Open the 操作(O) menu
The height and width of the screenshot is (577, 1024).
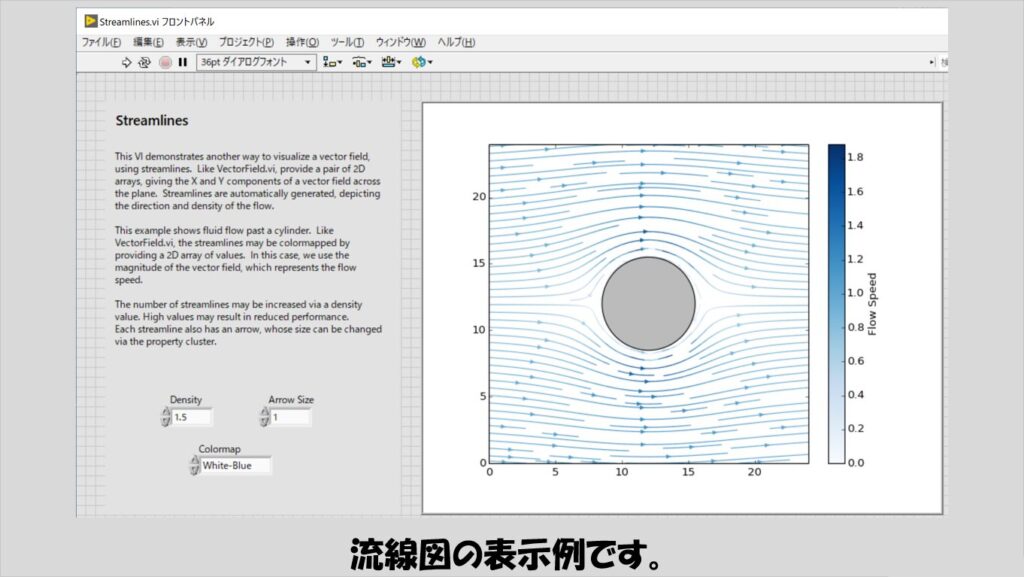pos(302,42)
